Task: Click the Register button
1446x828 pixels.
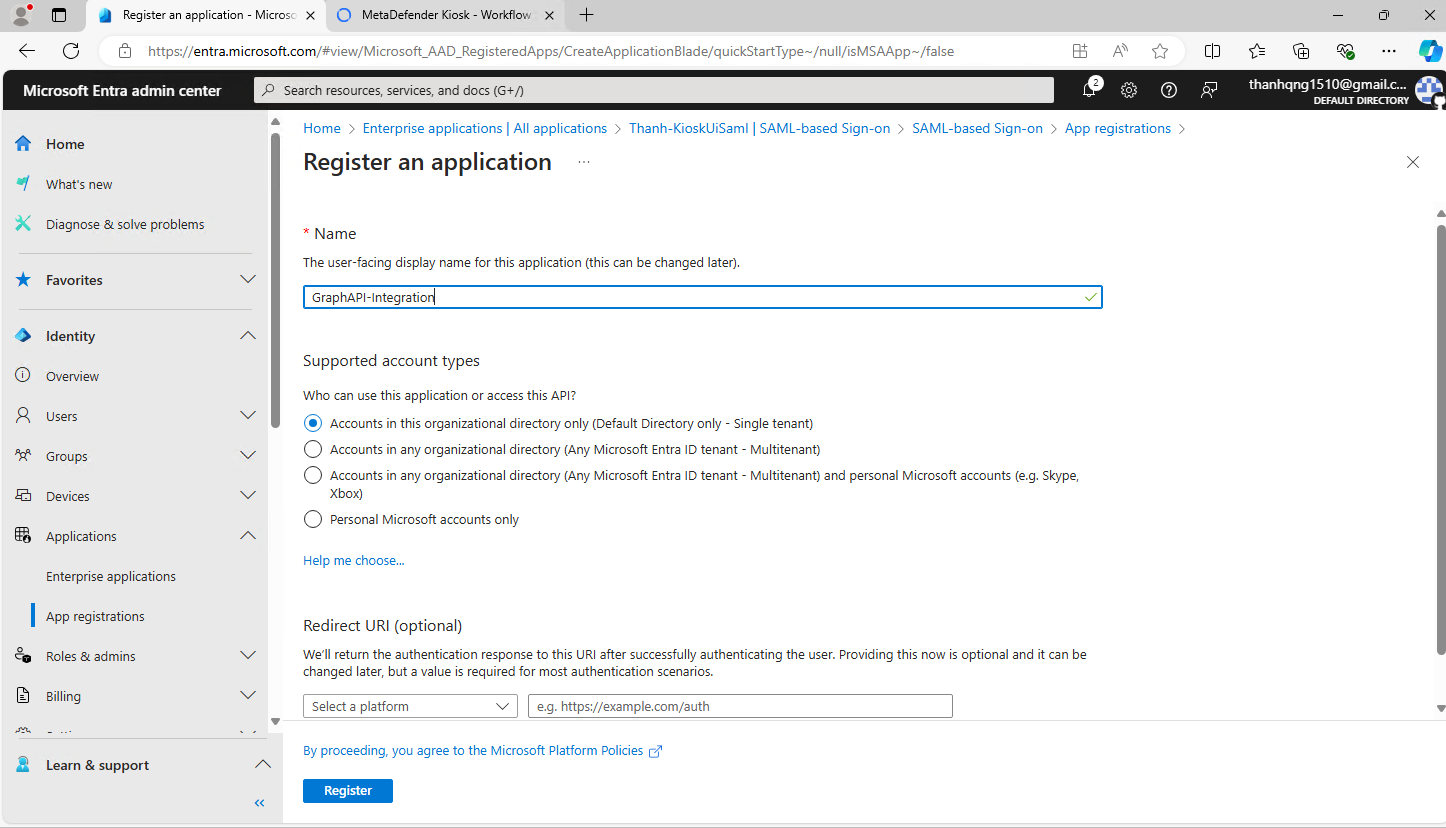Action: coord(348,790)
